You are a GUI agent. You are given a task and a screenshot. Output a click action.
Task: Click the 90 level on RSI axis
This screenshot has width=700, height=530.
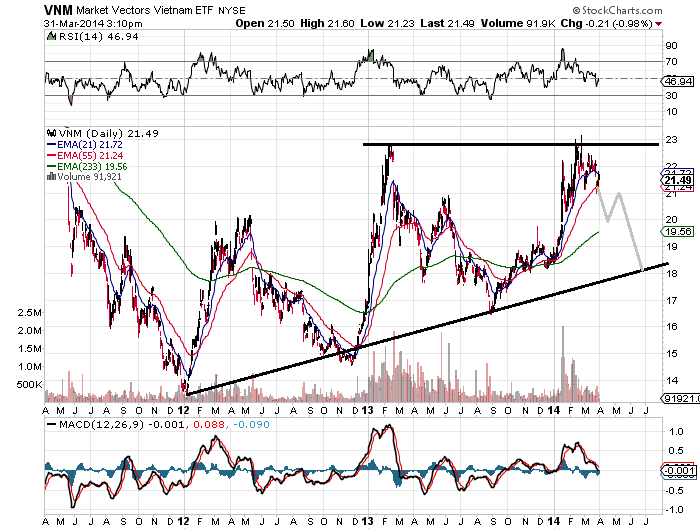pos(671,46)
